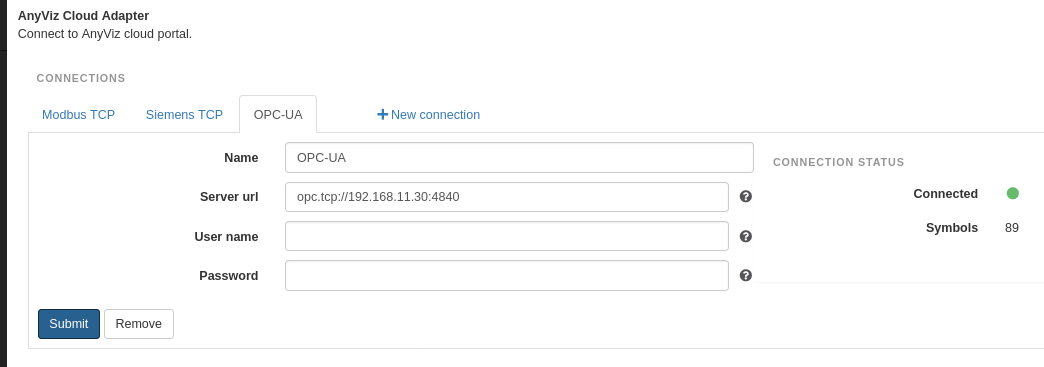This screenshot has width=1044, height=367.
Task: Click the Password field help icon
Action: (746, 275)
